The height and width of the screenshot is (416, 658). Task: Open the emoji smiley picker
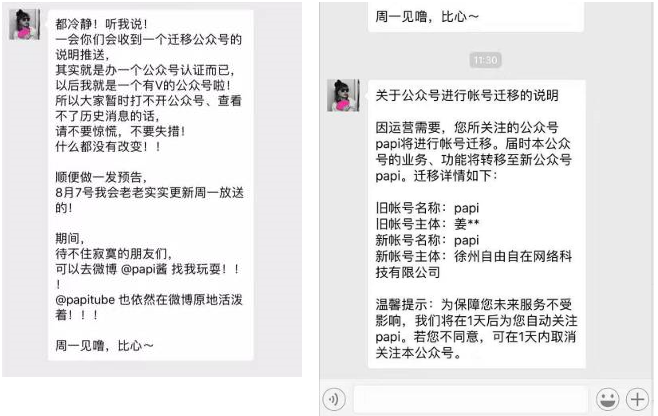click(x=607, y=399)
